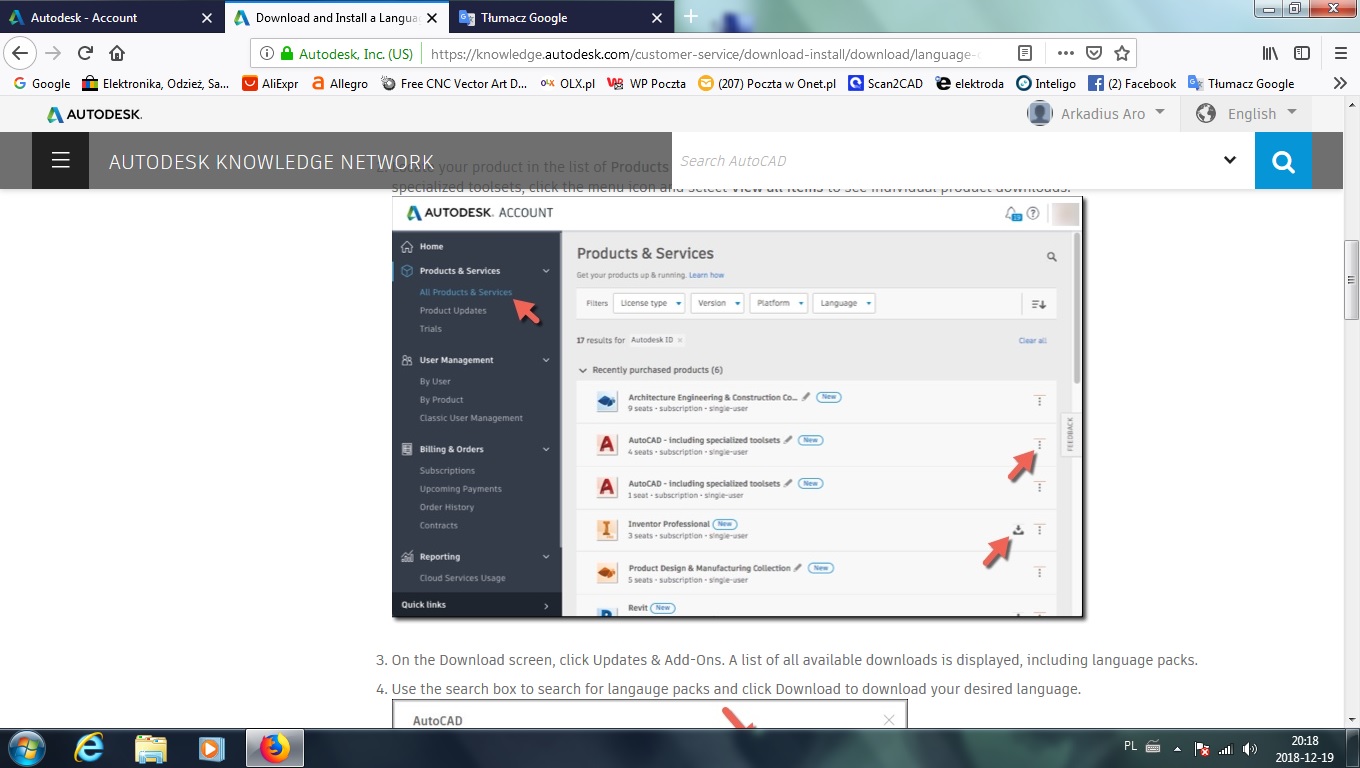
Task: Click the page vertical scrollbar thumb
Action: (x=1351, y=279)
